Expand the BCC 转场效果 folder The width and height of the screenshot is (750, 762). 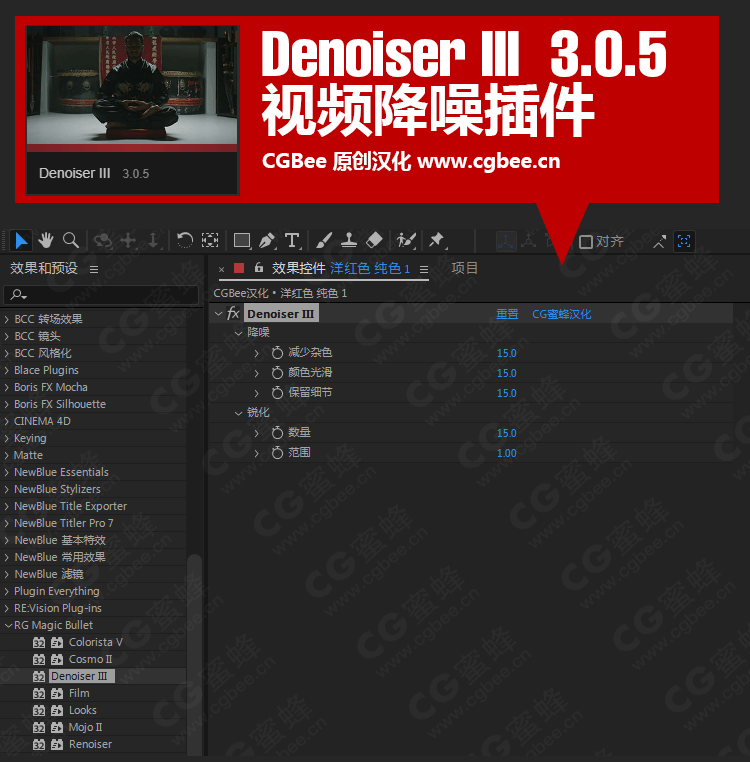coord(7,319)
